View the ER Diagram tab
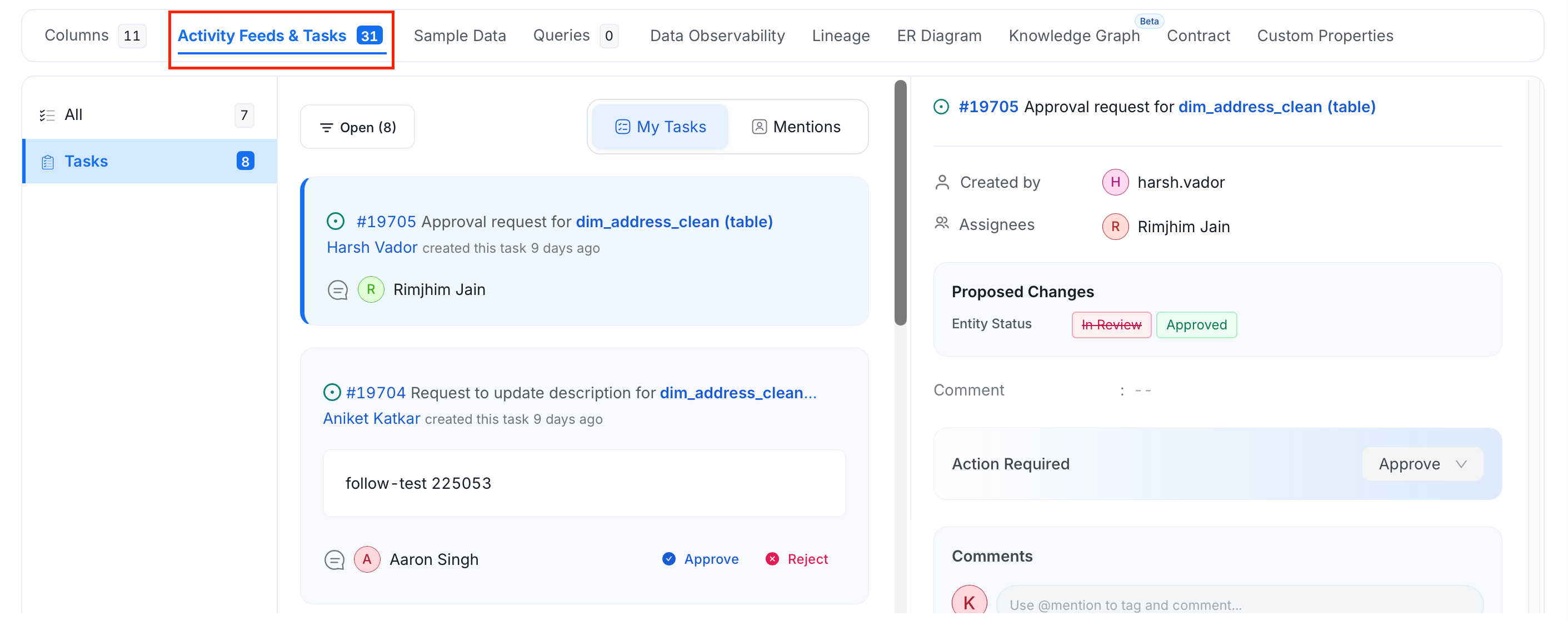 [x=938, y=36]
